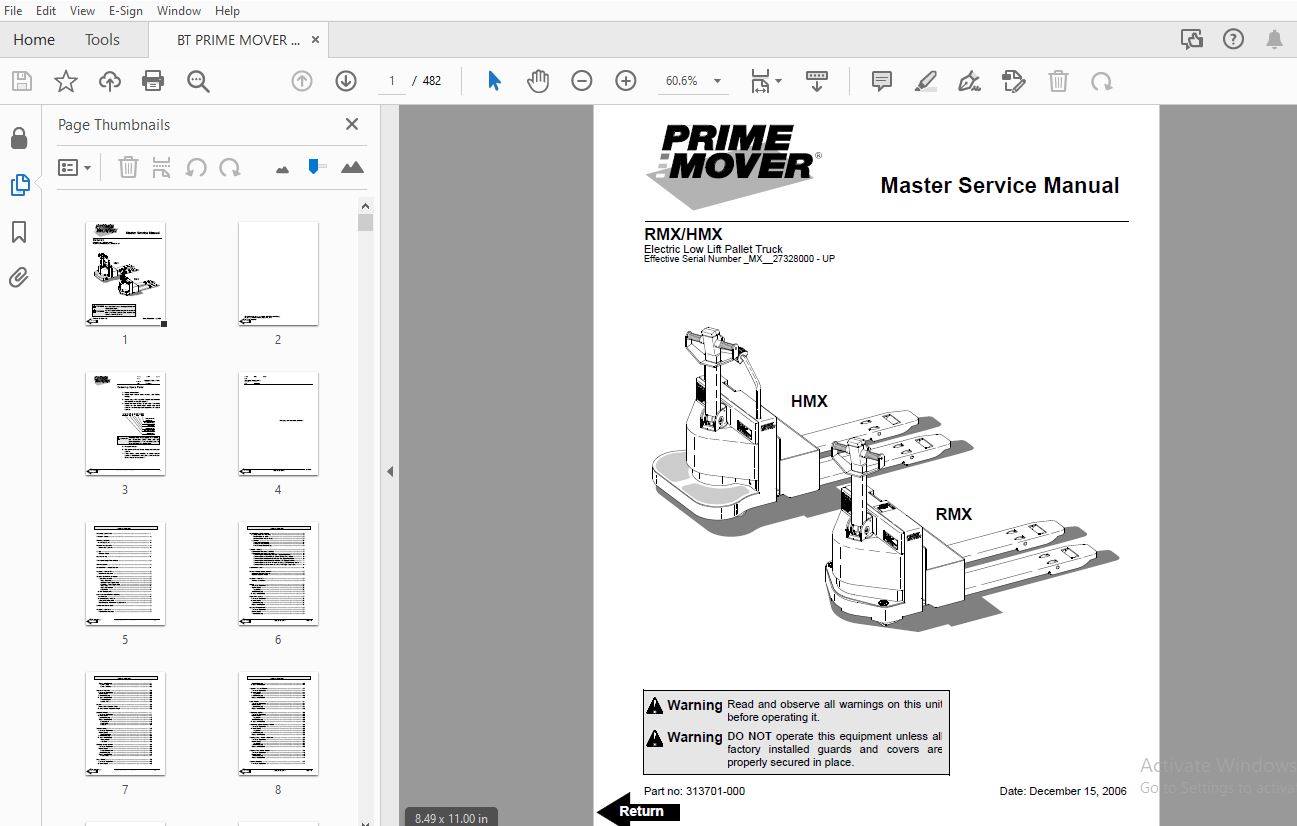Select the page 8 thumbnail

(278, 724)
